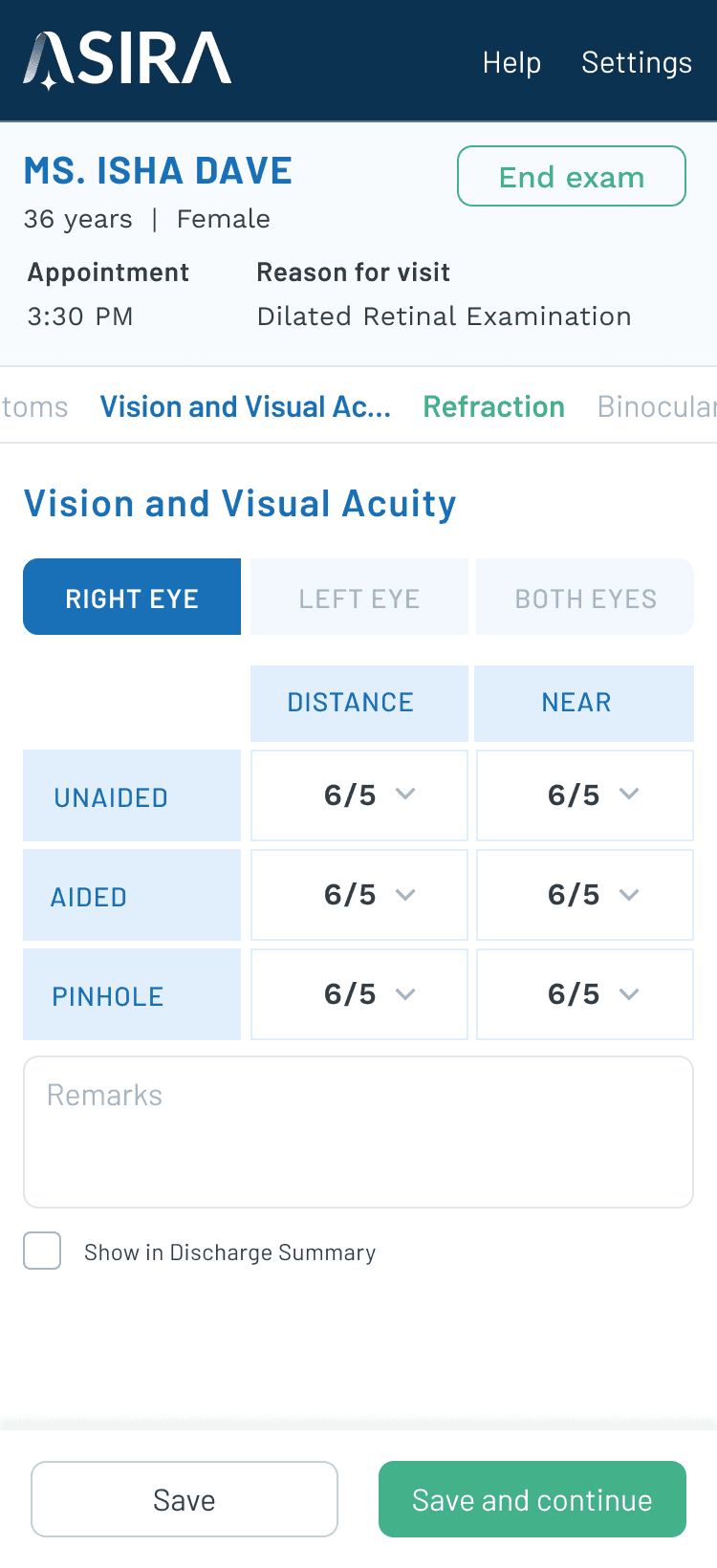Switch to Left Eye
Image resolution: width=717 pixels, height=1568 pixels.
359,598
